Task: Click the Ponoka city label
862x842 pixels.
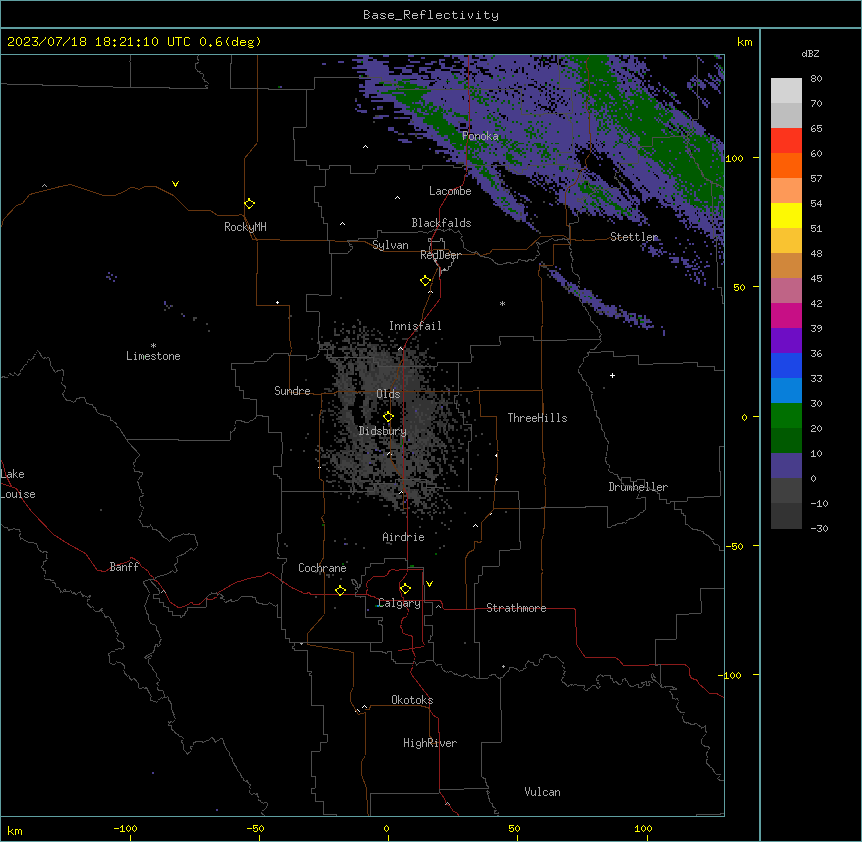Action: (x=480, y=136)
